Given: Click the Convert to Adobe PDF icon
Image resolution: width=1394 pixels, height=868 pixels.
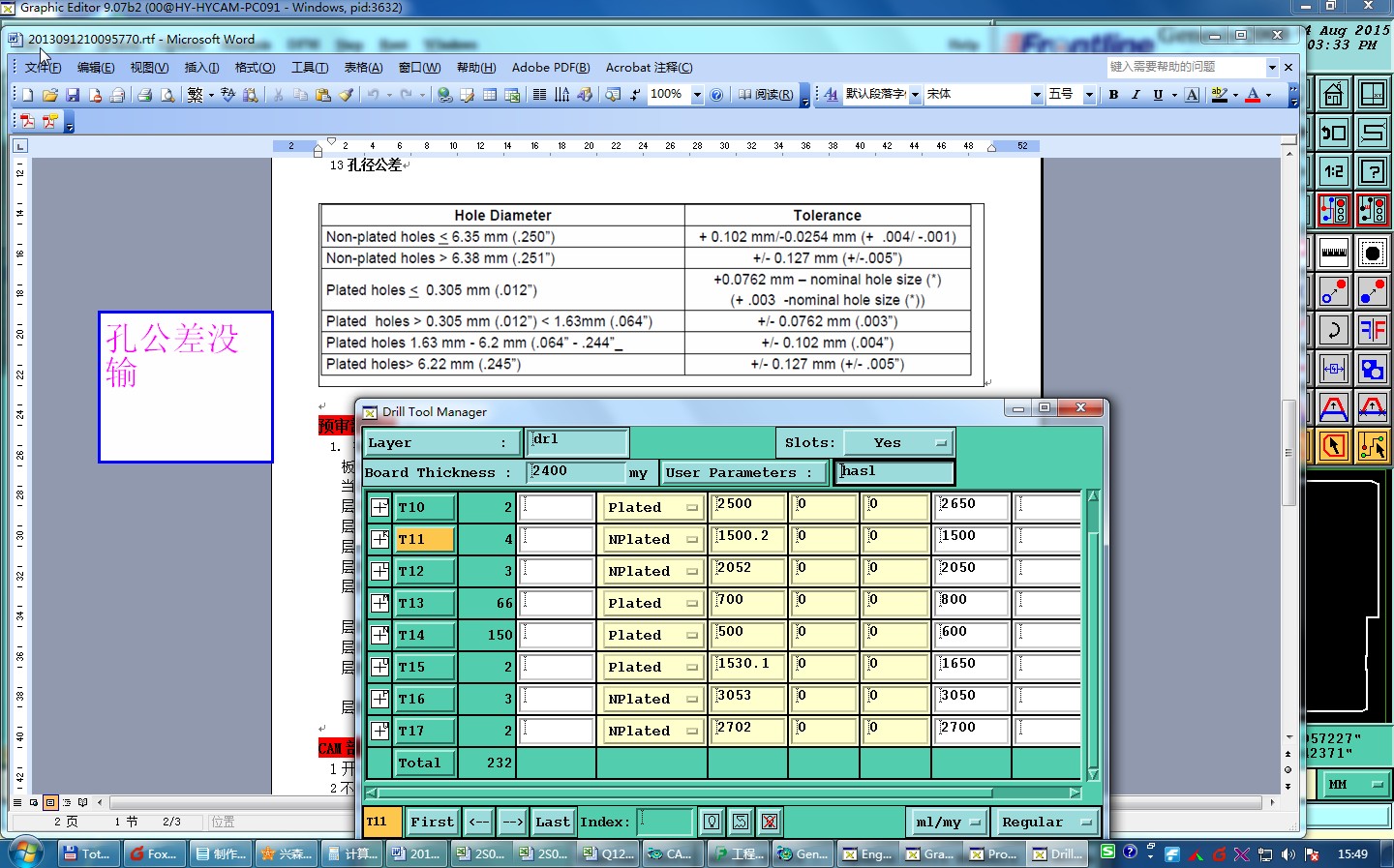Looking at the screenshot, I should coord(27,122).
